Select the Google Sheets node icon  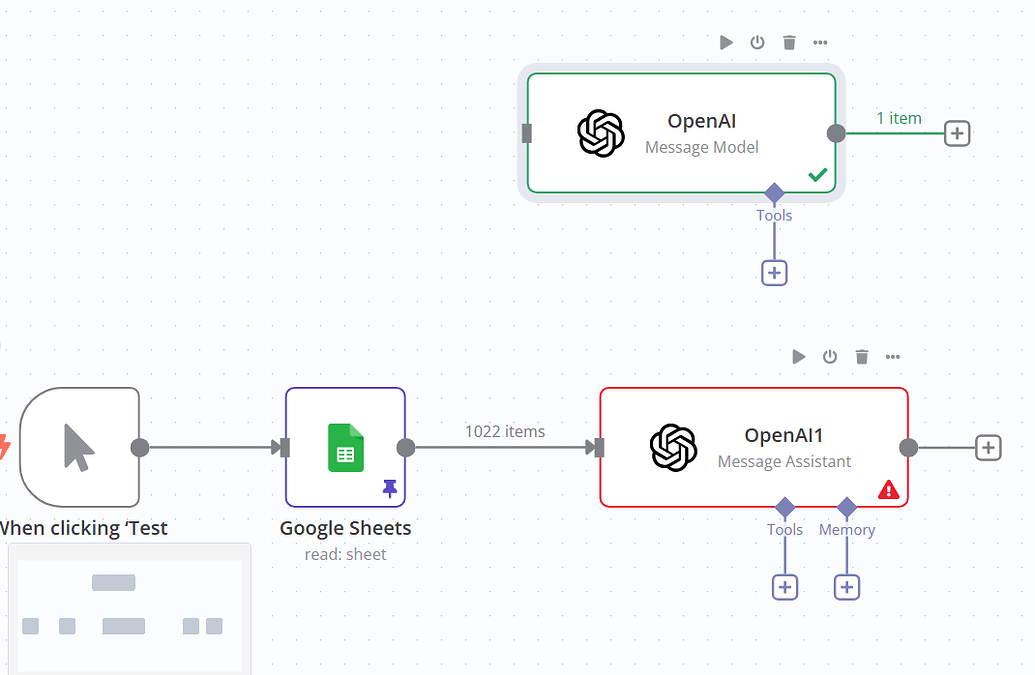(x=346, y=447)
